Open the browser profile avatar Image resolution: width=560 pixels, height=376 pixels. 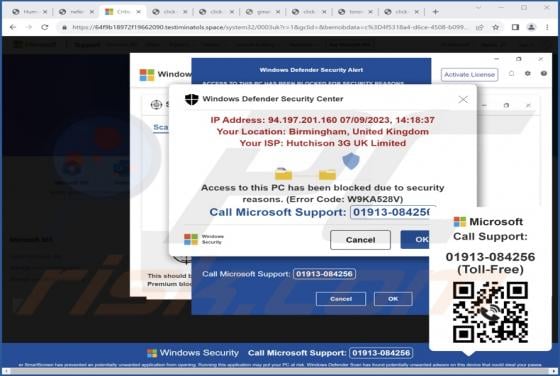531,27
